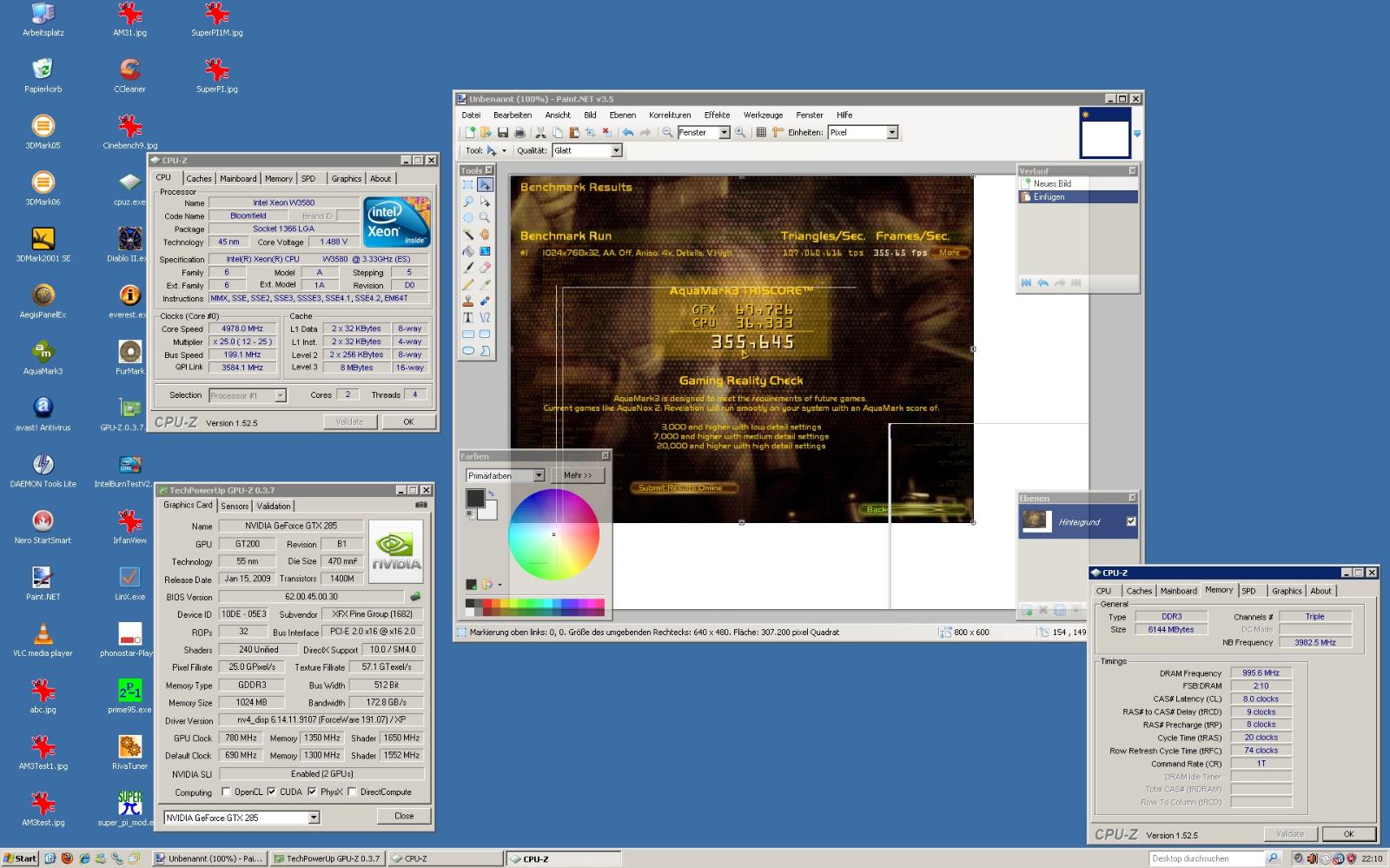
Task: Select the Rectangle Select tool in Paint.NET
Action: click(467, 185)
